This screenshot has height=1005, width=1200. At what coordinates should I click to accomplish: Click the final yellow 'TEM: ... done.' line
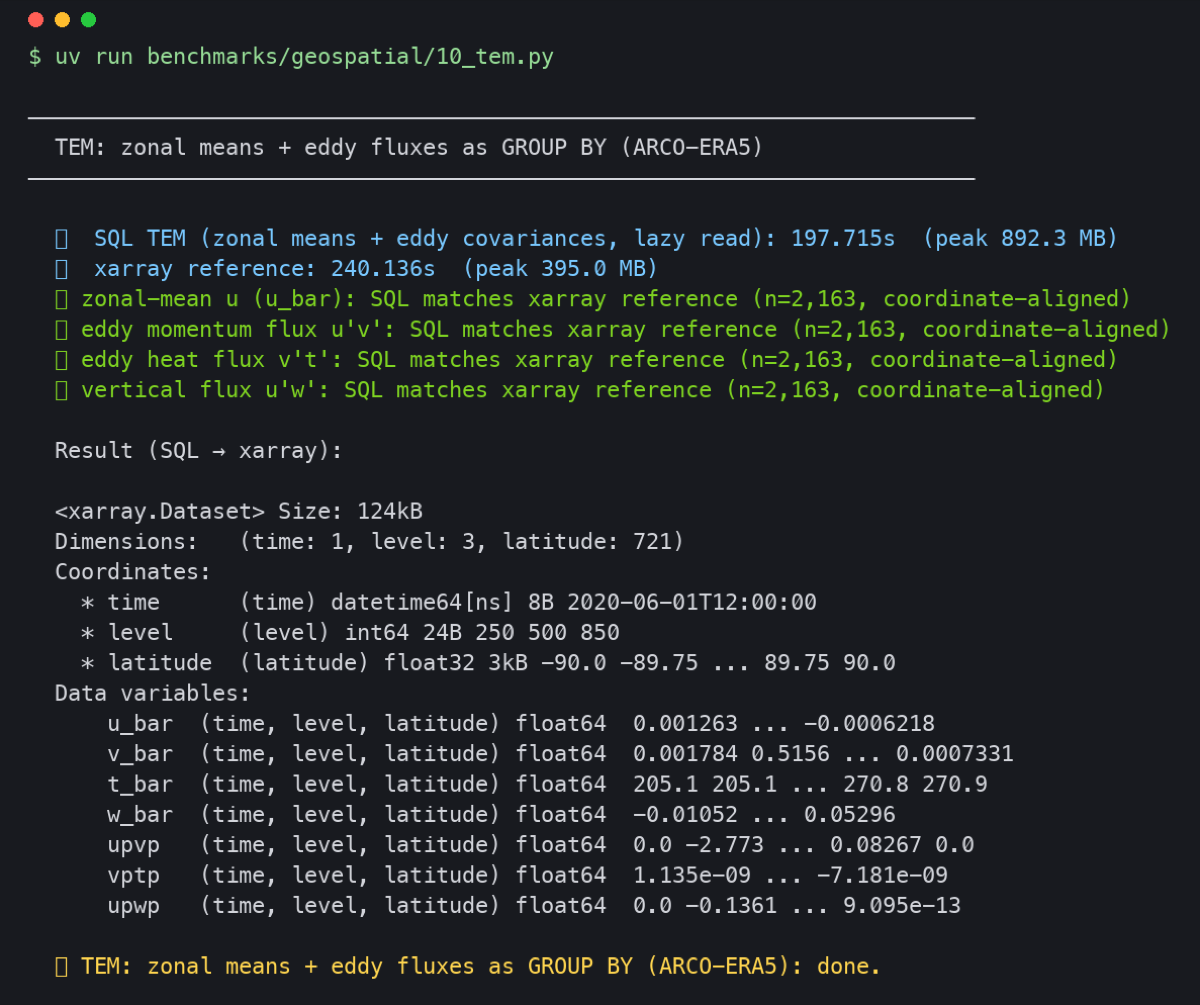[x=468, y=966]
